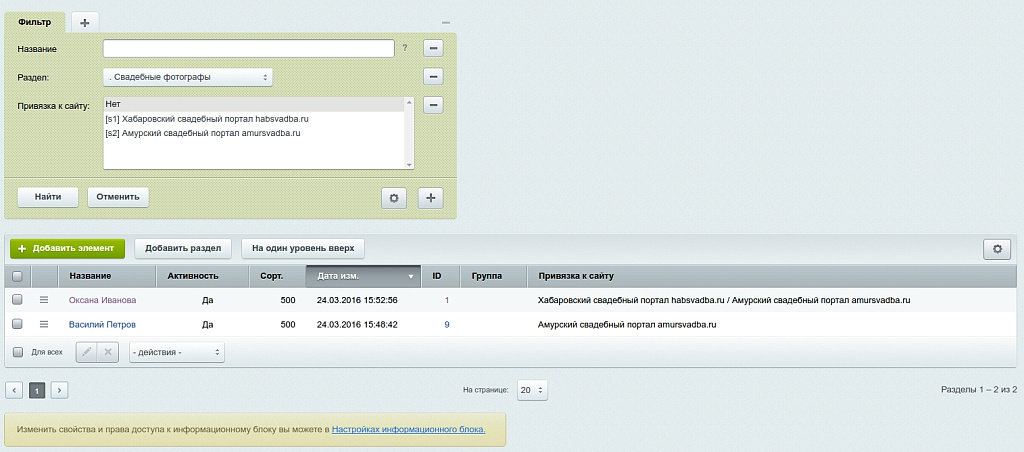Open the ID 9 link

tap(447, 324)
